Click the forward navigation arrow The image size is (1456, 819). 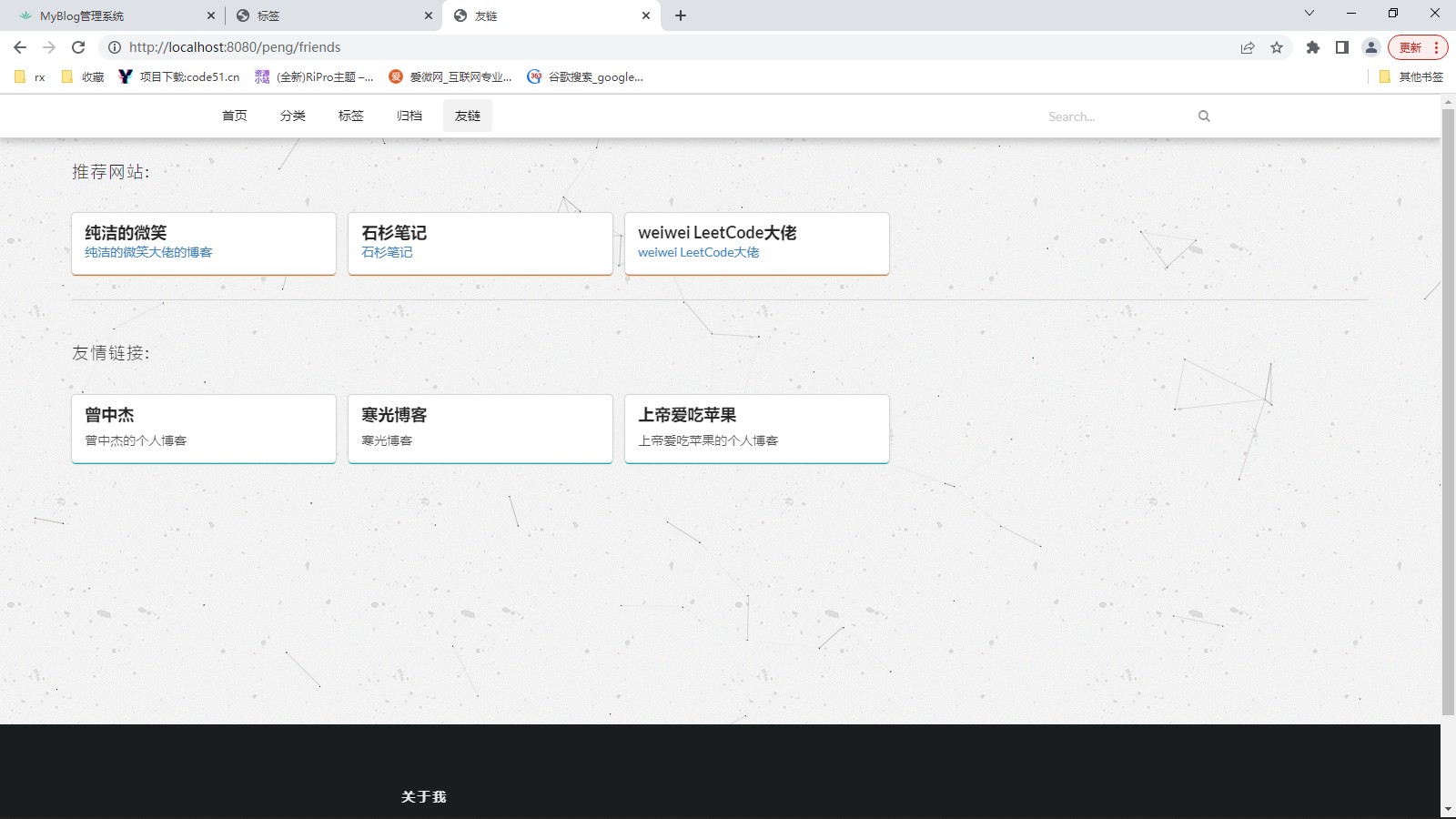coord(49,47)
